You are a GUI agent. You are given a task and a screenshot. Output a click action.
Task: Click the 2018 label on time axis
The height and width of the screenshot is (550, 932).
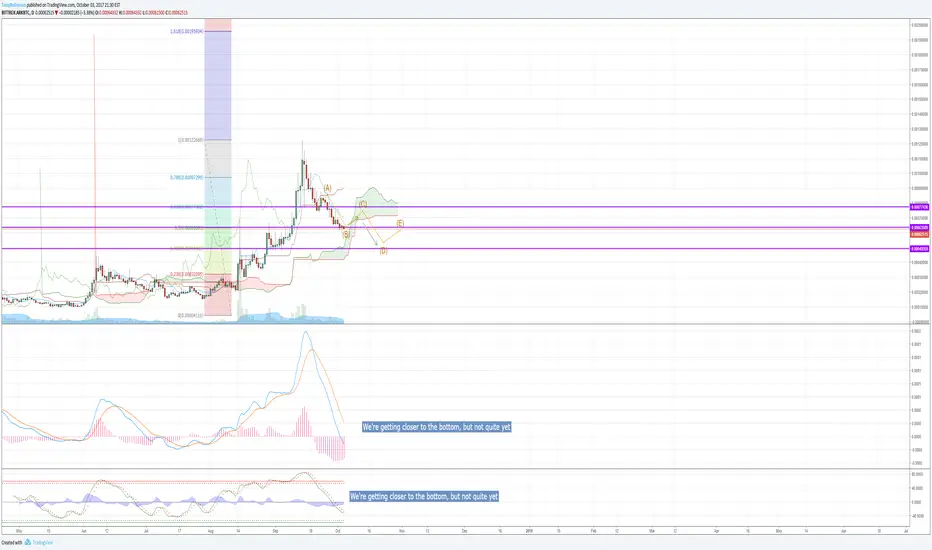[x=529, y=530]
